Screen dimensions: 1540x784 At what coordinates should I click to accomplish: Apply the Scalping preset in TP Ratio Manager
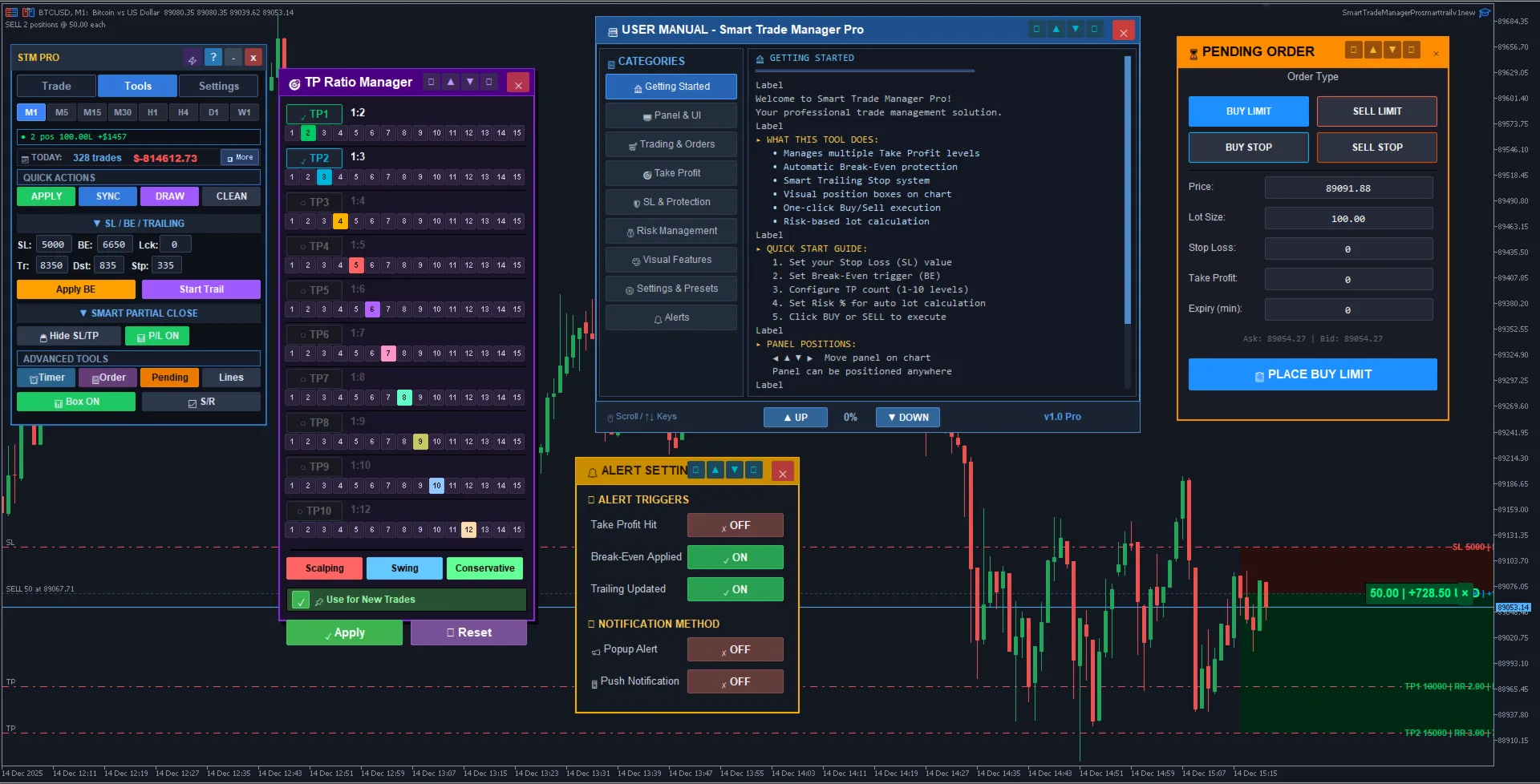(x=323, y=568)
